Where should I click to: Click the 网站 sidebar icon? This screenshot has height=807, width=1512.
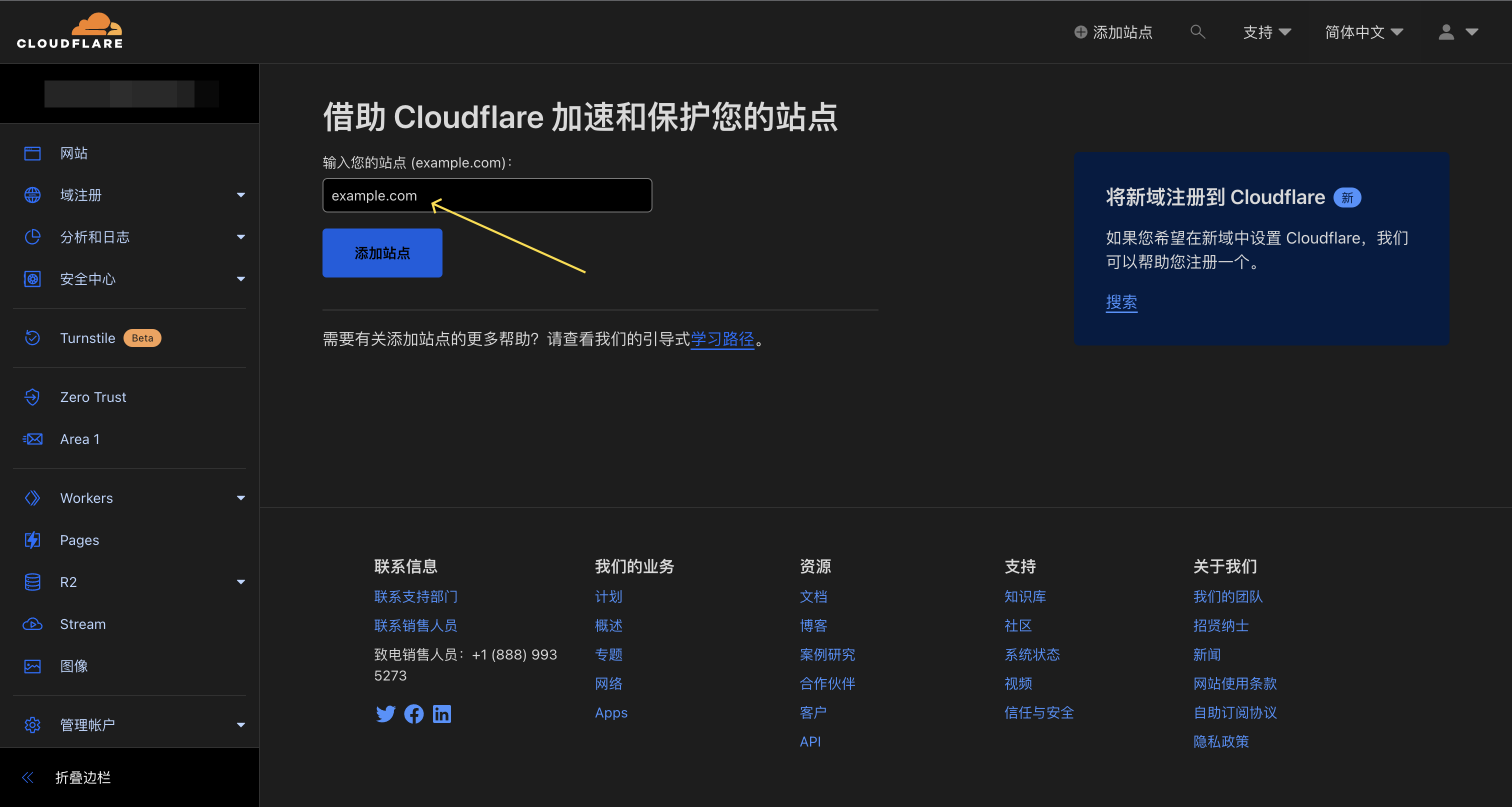point(32,153)
